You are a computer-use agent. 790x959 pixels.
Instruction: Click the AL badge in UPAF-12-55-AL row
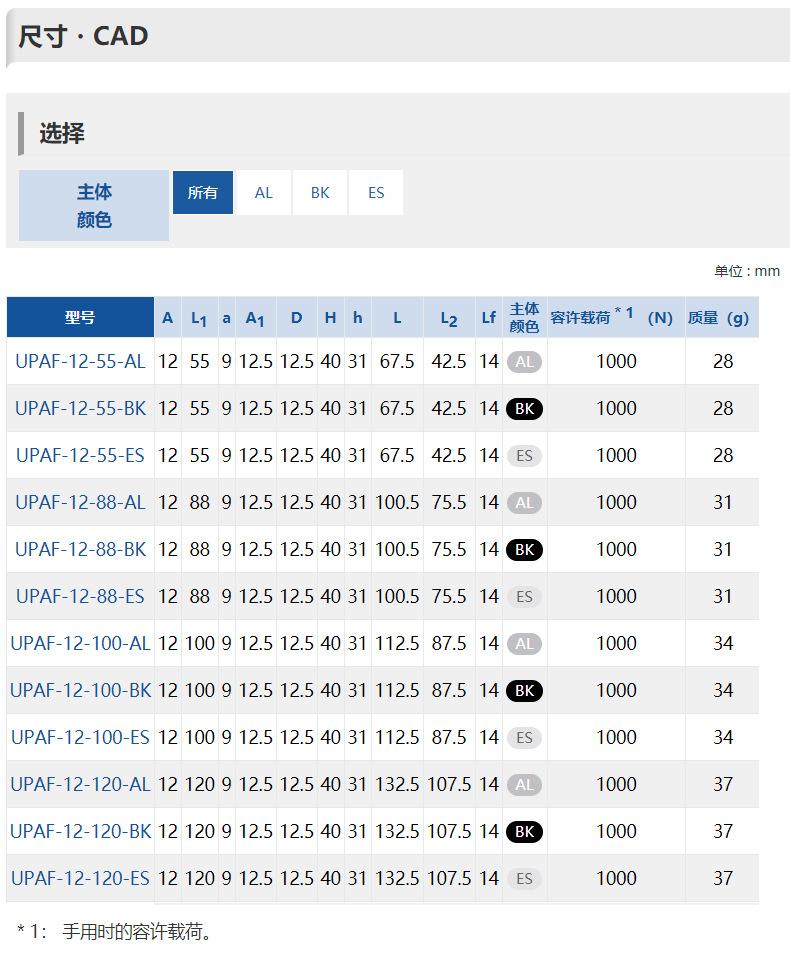[524, 362]
